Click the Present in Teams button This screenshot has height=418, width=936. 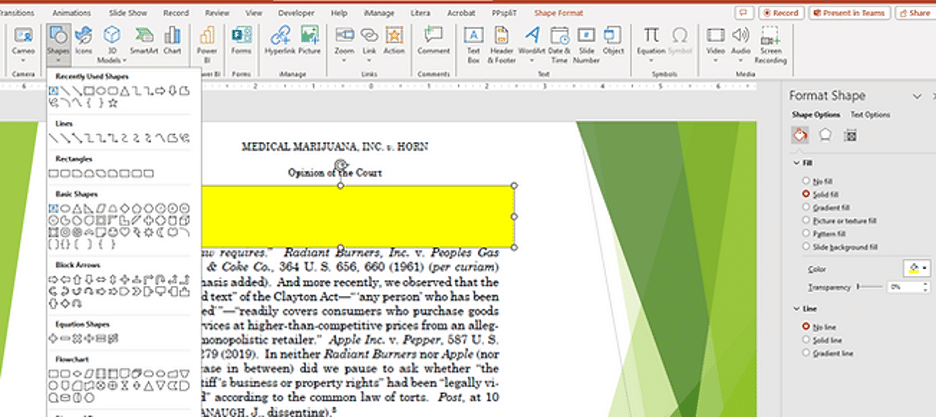[x=849, y=13]
